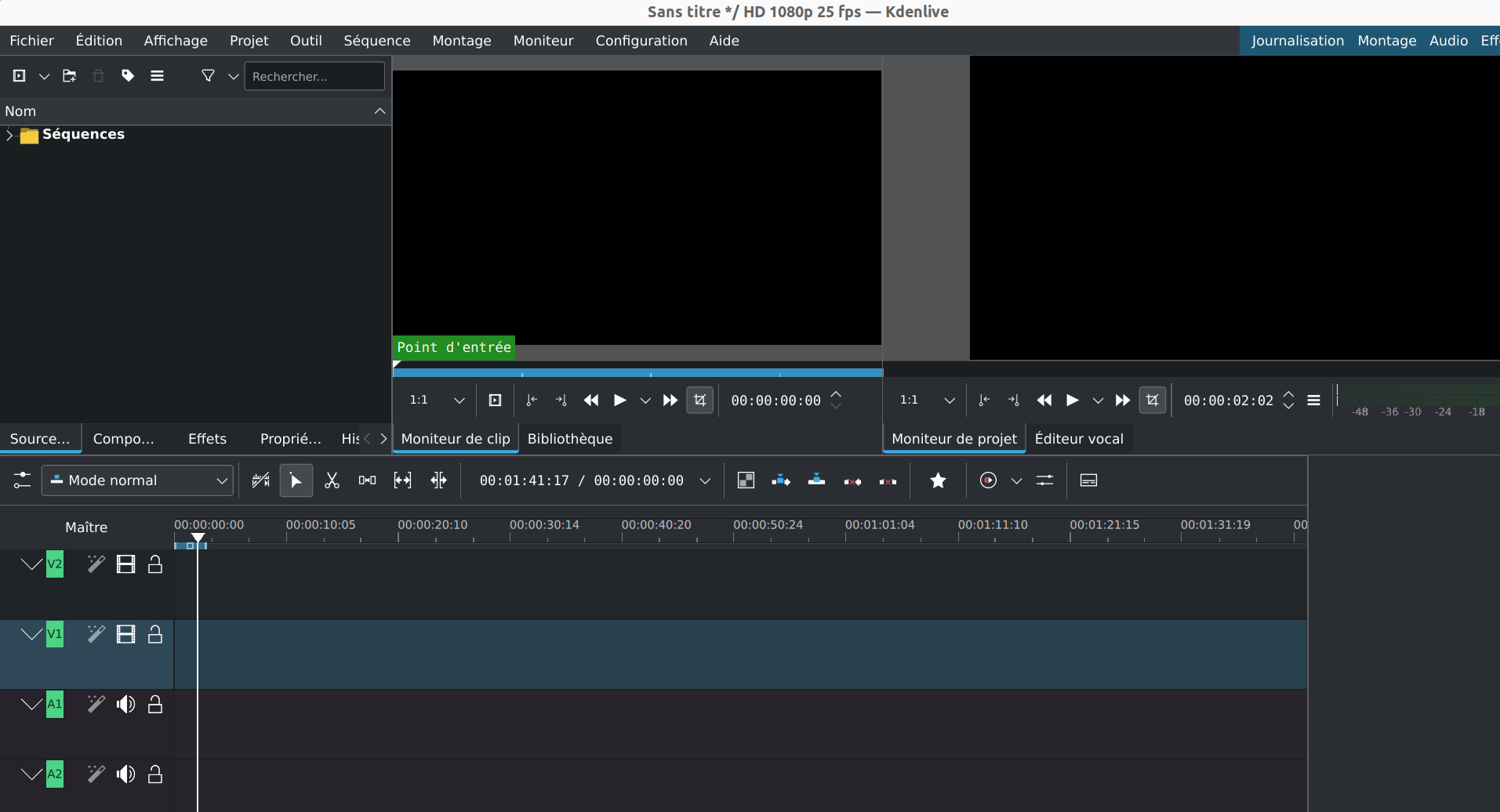Lock video track V2

155,564
